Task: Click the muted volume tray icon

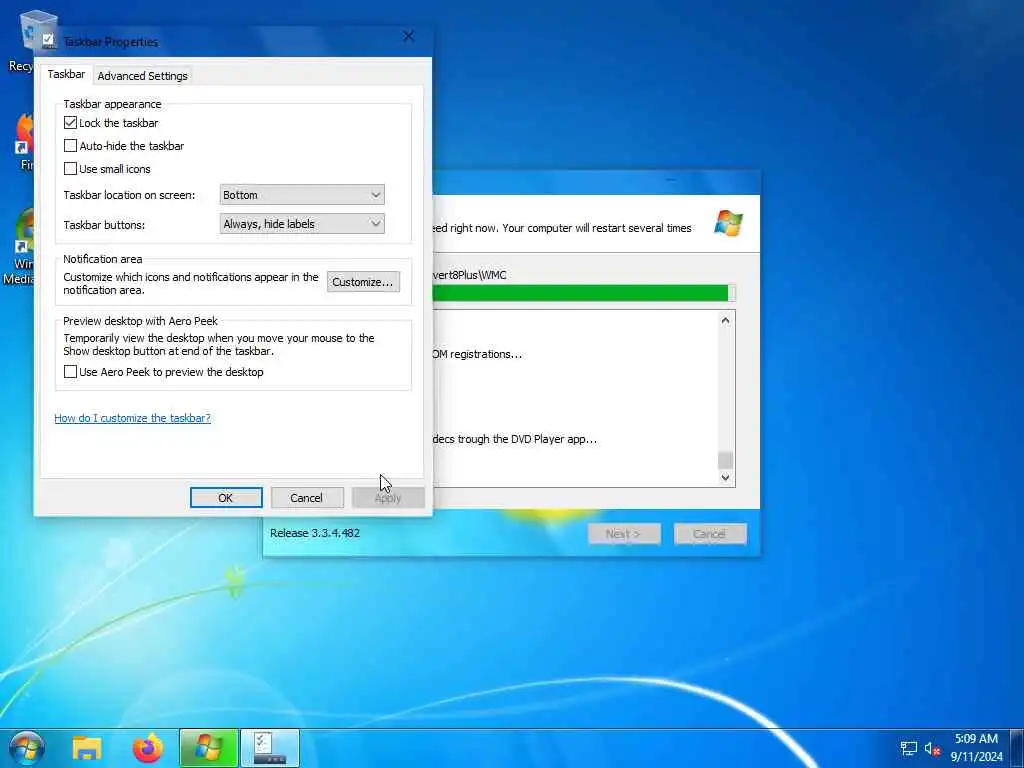Action: point(932,749)
